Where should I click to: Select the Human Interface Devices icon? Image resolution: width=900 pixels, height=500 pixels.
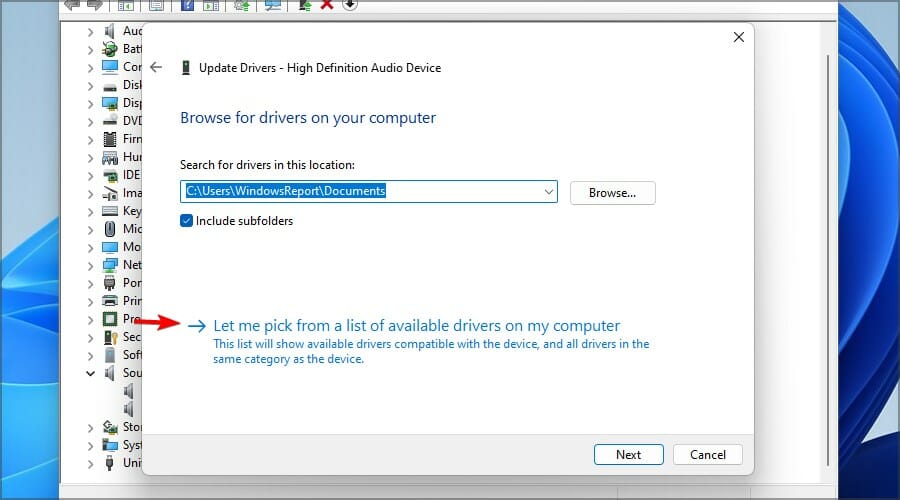[x=110, y=157]
